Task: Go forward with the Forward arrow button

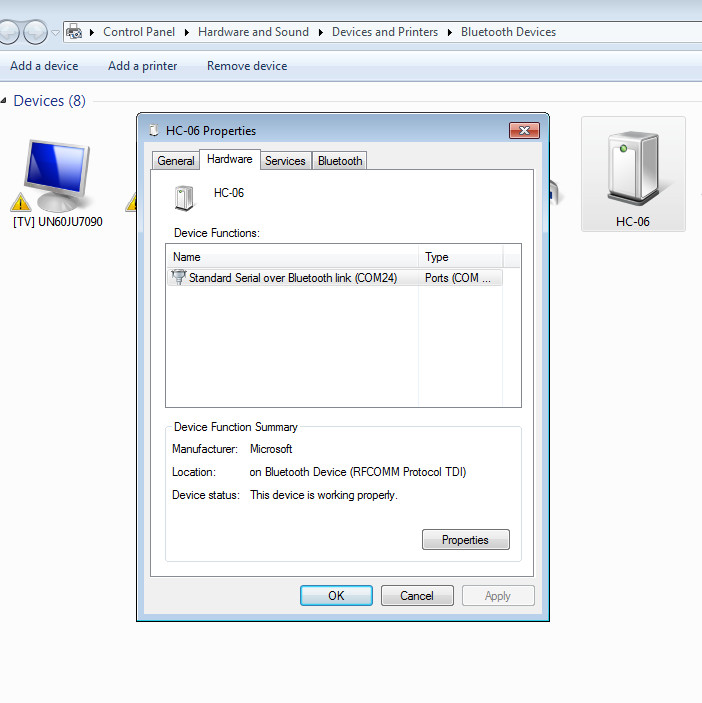Action: (x=35, y=32)
